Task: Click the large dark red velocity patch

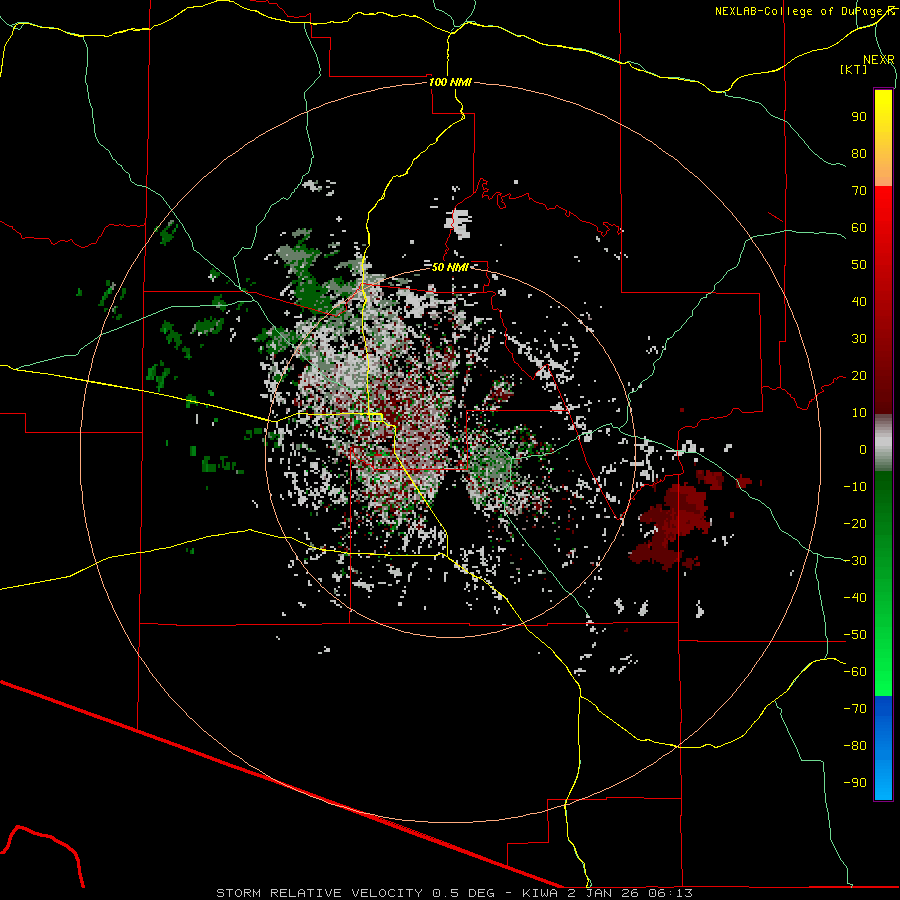Action: pyautogui.click(x=673, y=525)
